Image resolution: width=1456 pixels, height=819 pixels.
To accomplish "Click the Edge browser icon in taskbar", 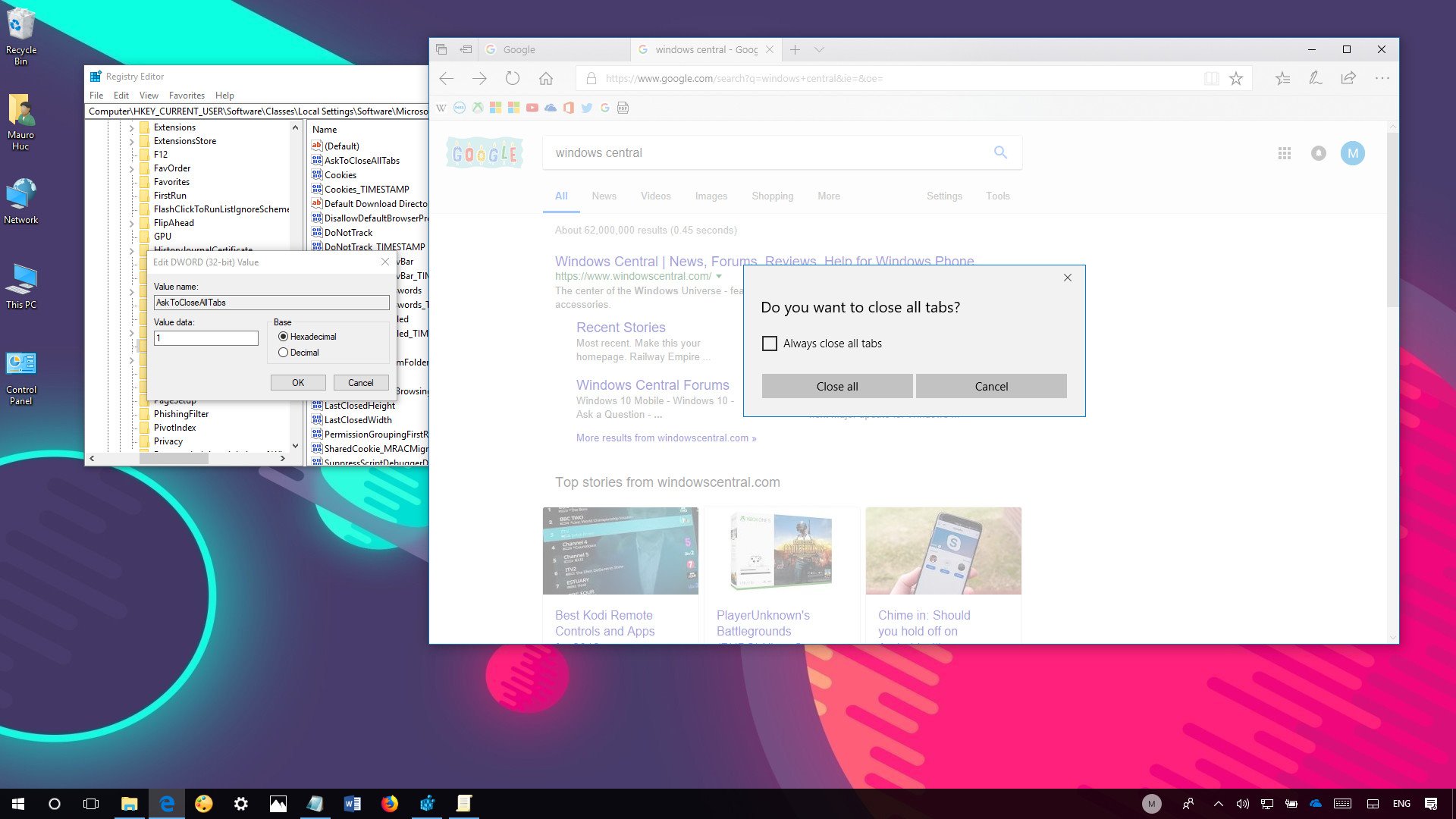I will pyautogui.click(x=166, y=803).
